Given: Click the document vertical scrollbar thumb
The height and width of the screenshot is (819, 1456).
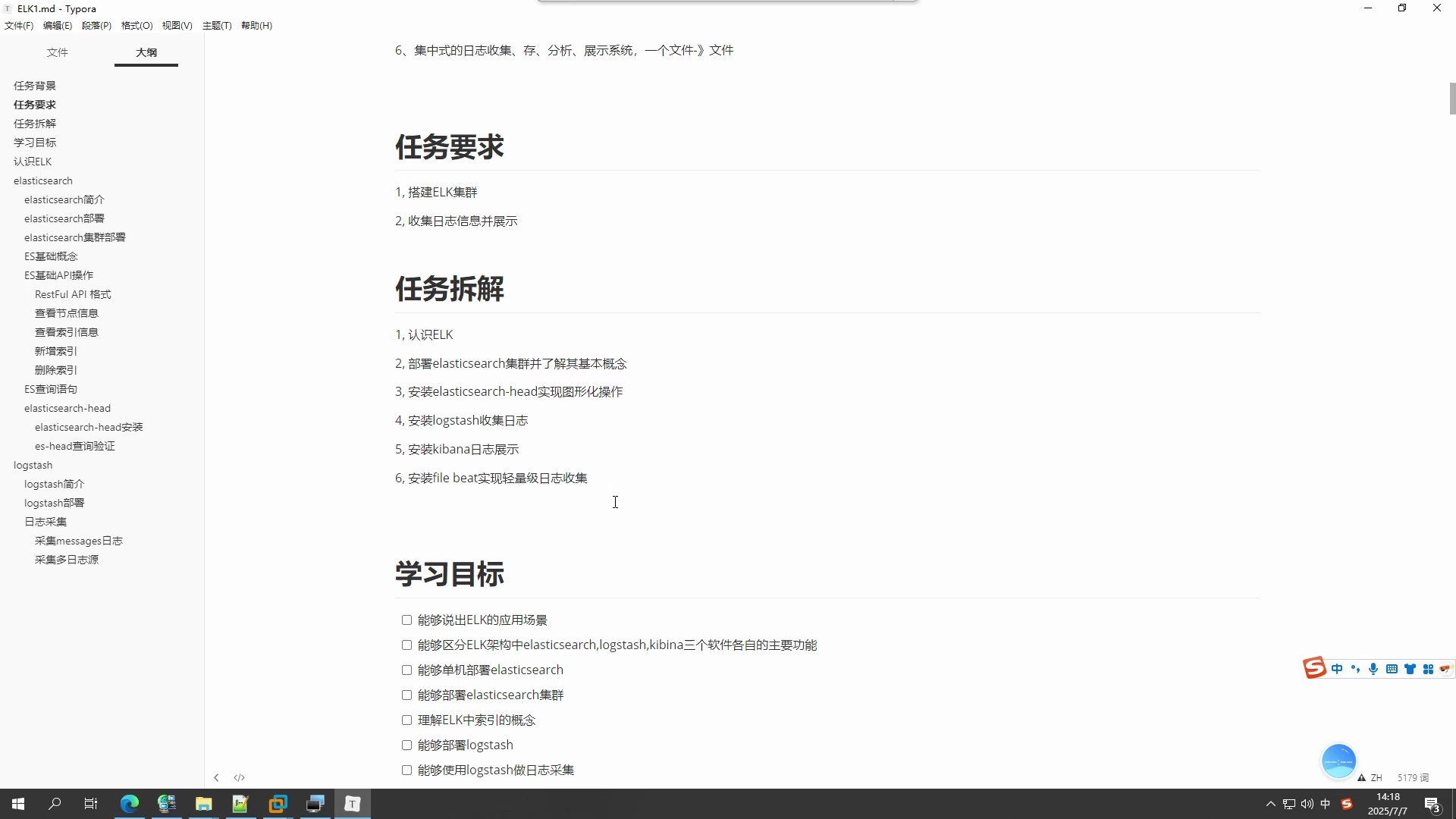Looking at the screenshot, I should coord(1452,99).
